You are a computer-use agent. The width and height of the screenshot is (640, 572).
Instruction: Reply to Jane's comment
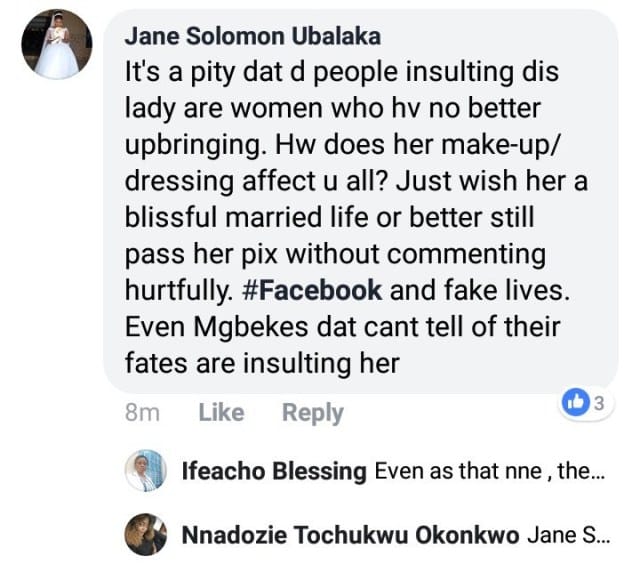pyautogui.click(x=312, y=412)
